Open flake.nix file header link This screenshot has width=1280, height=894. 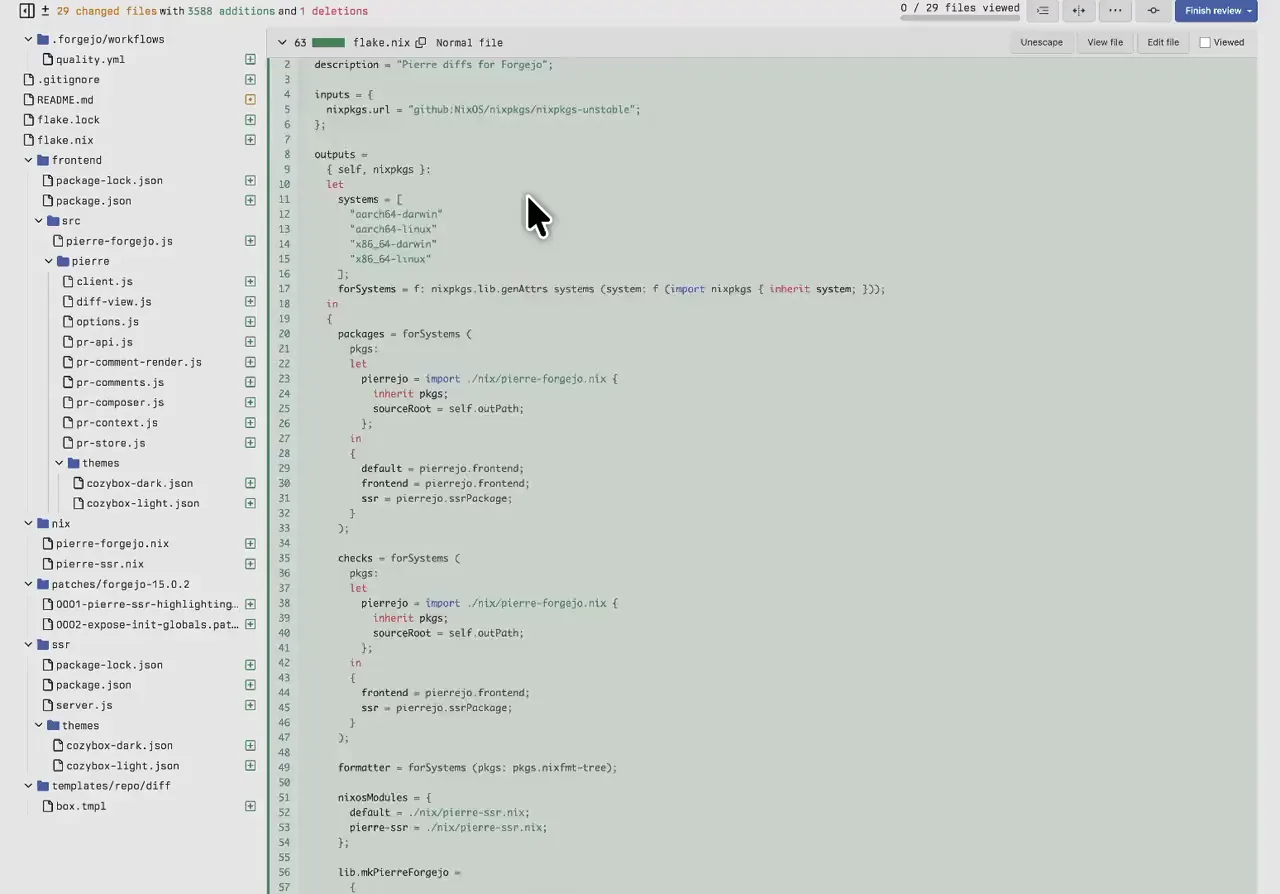point(381,43)
